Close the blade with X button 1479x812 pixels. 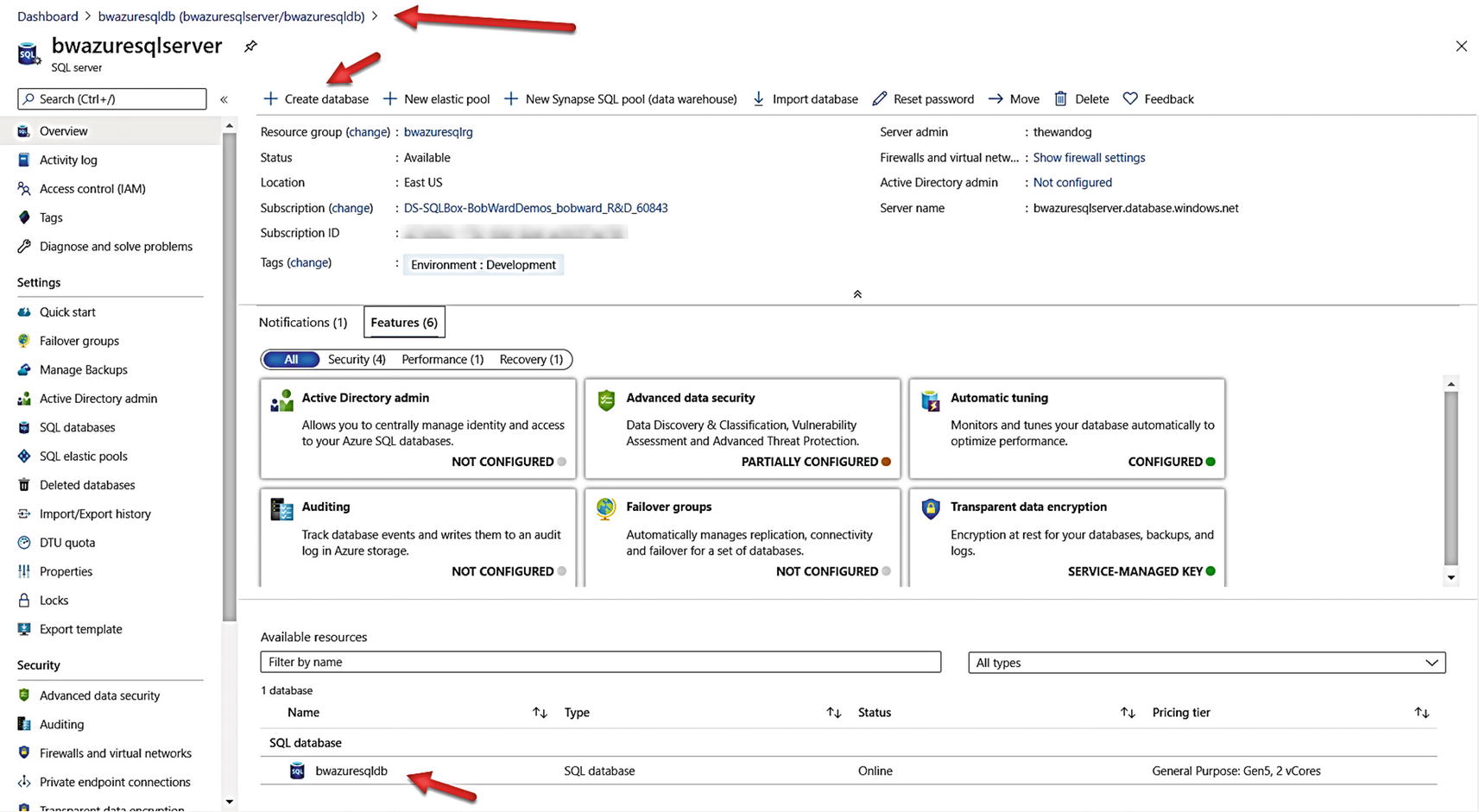tap(1461, 46)
